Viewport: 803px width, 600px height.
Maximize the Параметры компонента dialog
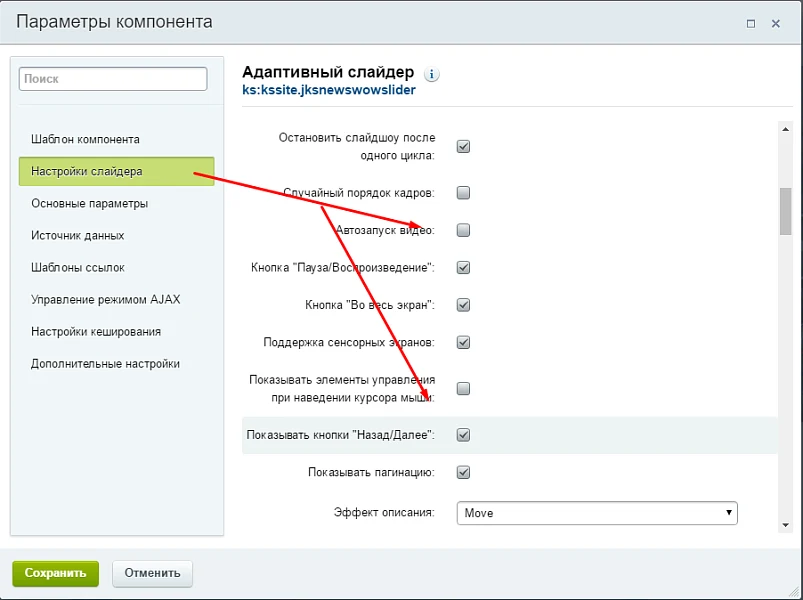[x=751, y=24]
